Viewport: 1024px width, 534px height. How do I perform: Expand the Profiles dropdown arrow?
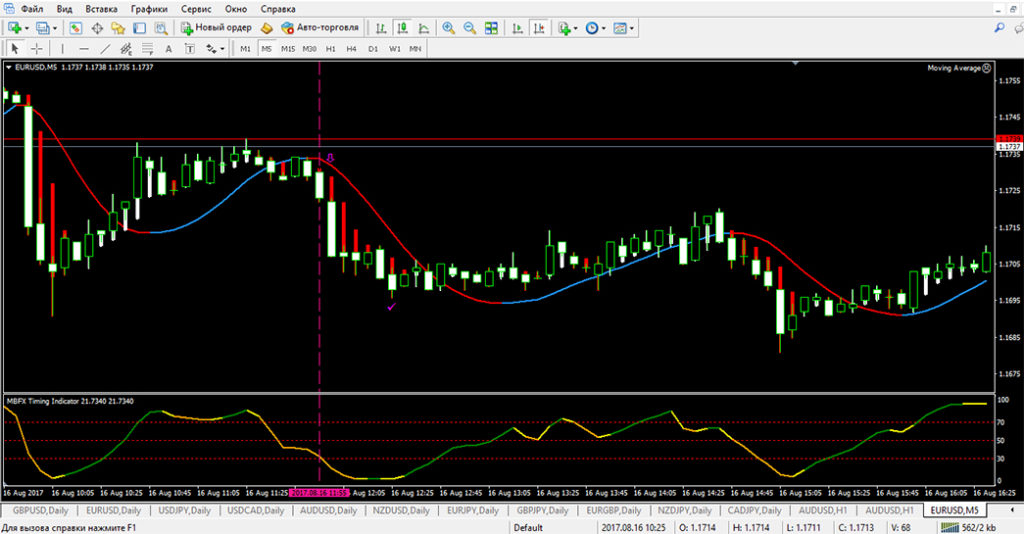point(55,29)
